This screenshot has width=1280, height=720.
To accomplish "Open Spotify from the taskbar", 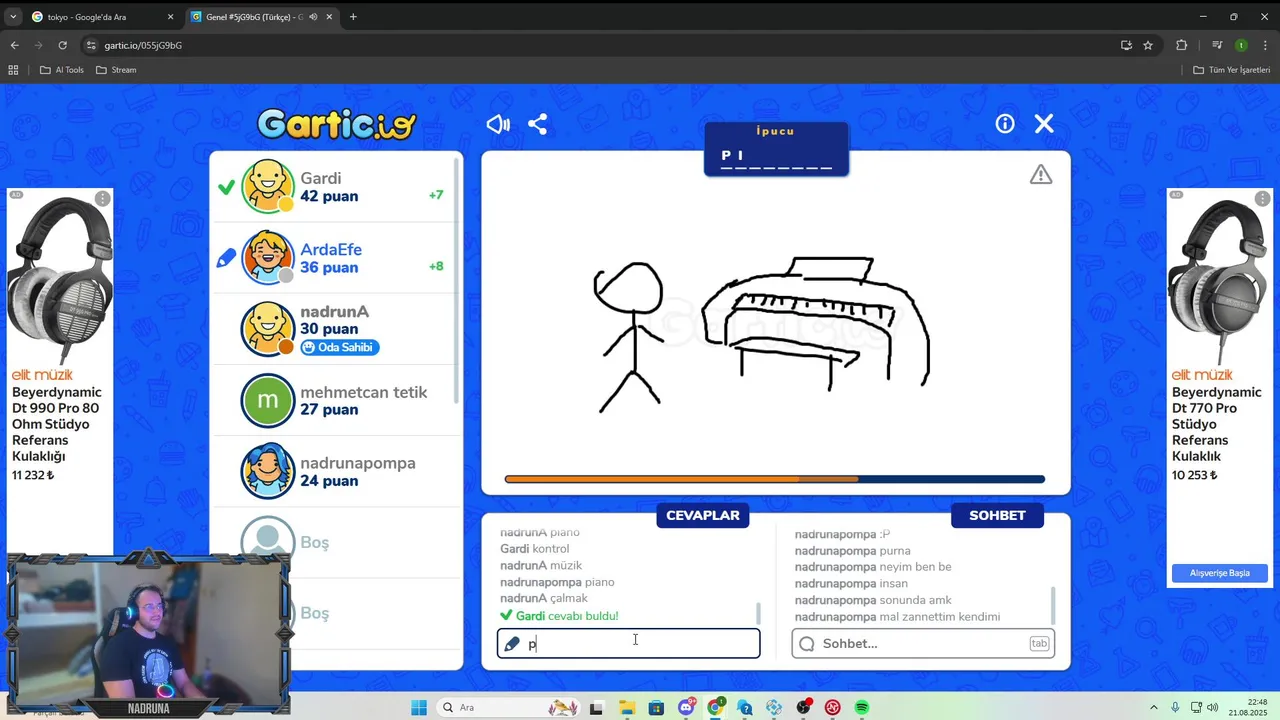I will (x=862, y=708).
